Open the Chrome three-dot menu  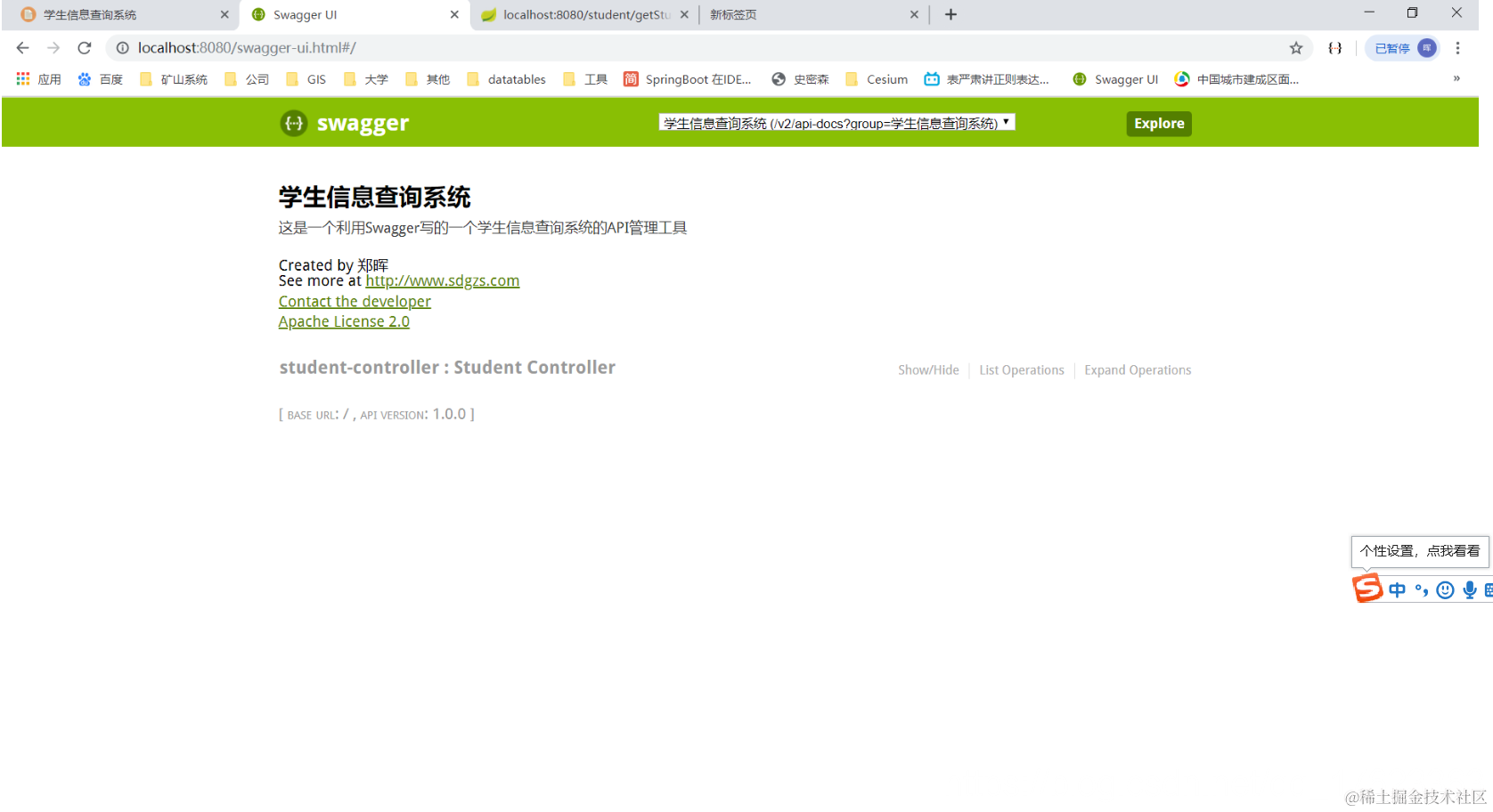[1457, 48]
